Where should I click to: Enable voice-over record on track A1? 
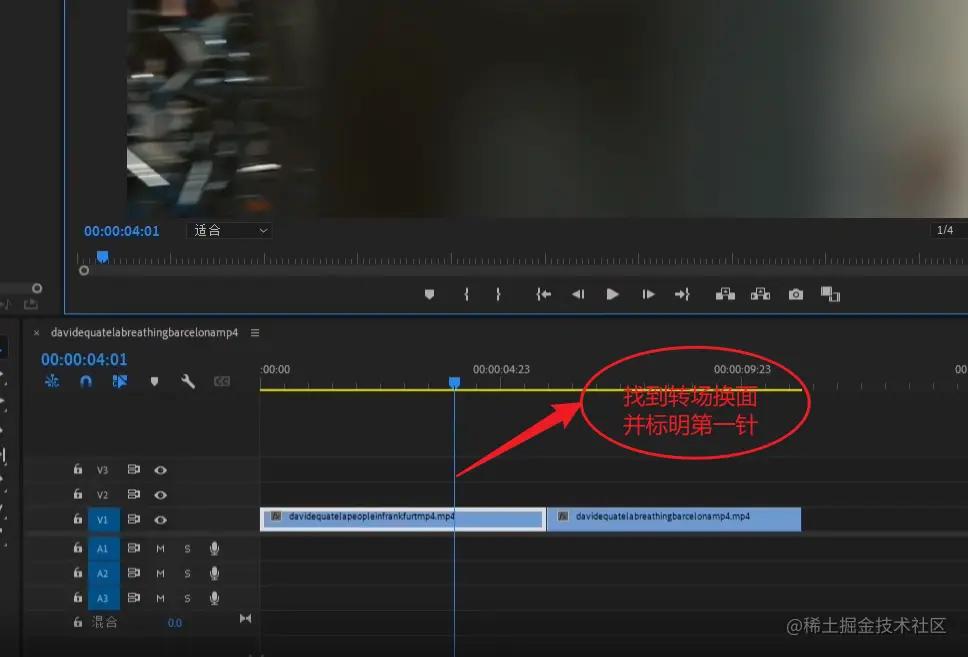pos(214,548)
